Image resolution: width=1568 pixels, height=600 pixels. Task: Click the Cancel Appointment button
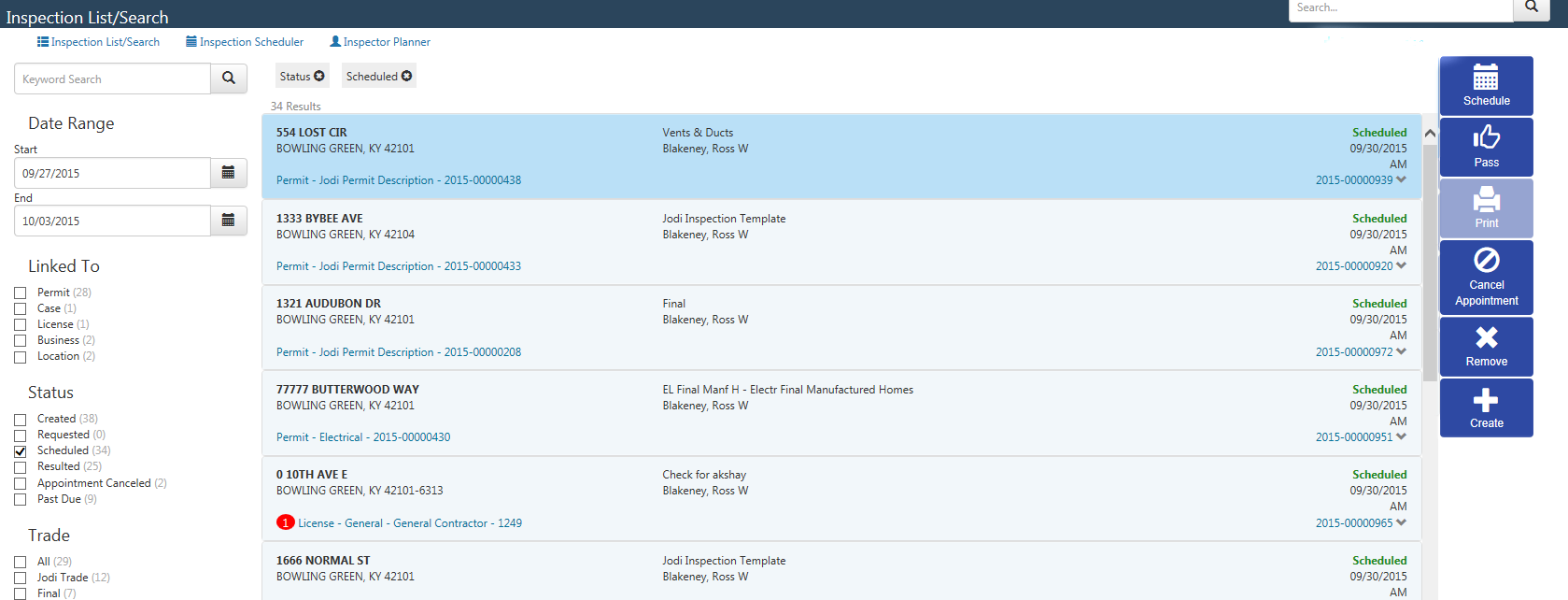[x=1485, y=277]
